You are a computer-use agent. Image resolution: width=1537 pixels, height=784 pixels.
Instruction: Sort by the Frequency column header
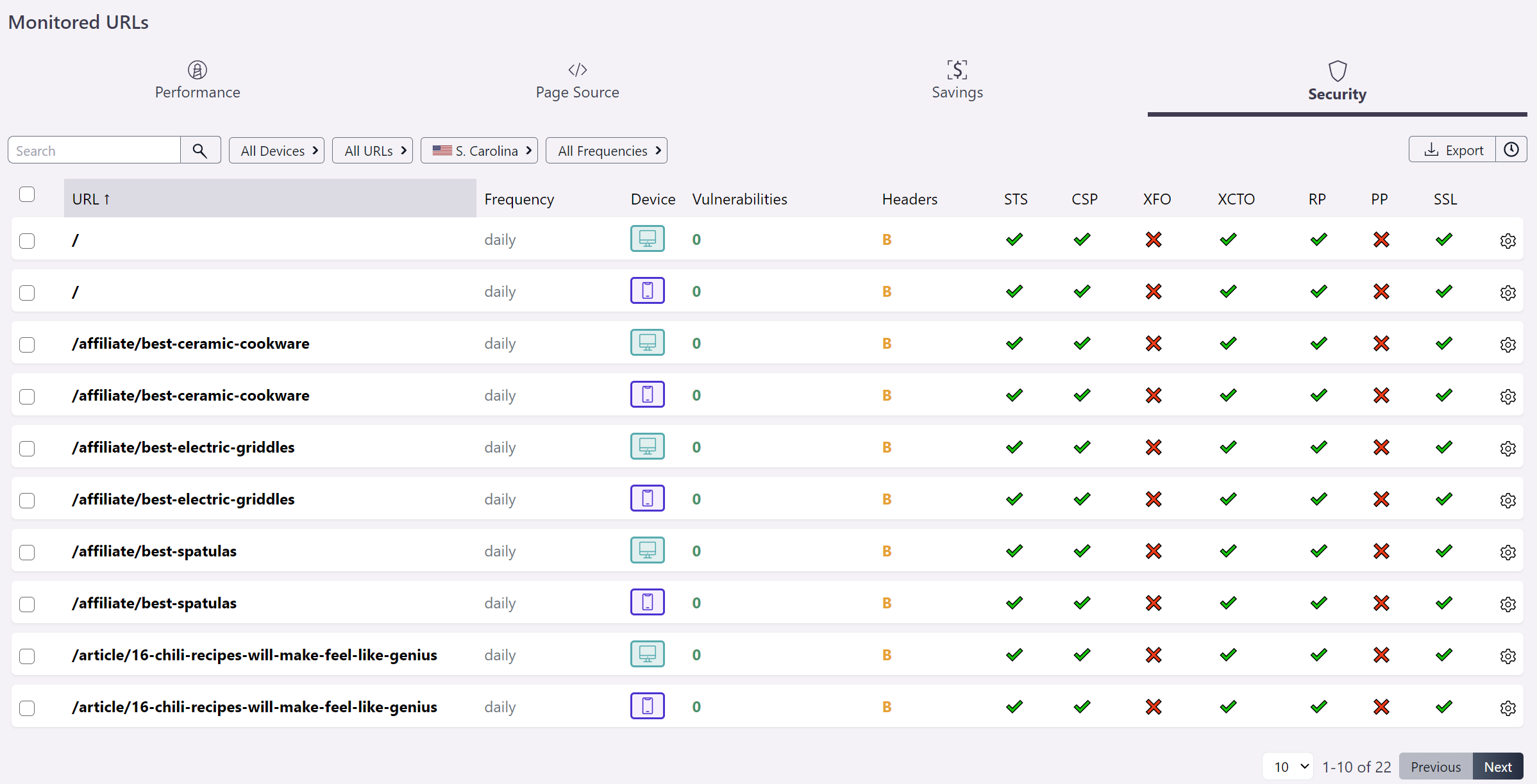(x=519, y=199)
